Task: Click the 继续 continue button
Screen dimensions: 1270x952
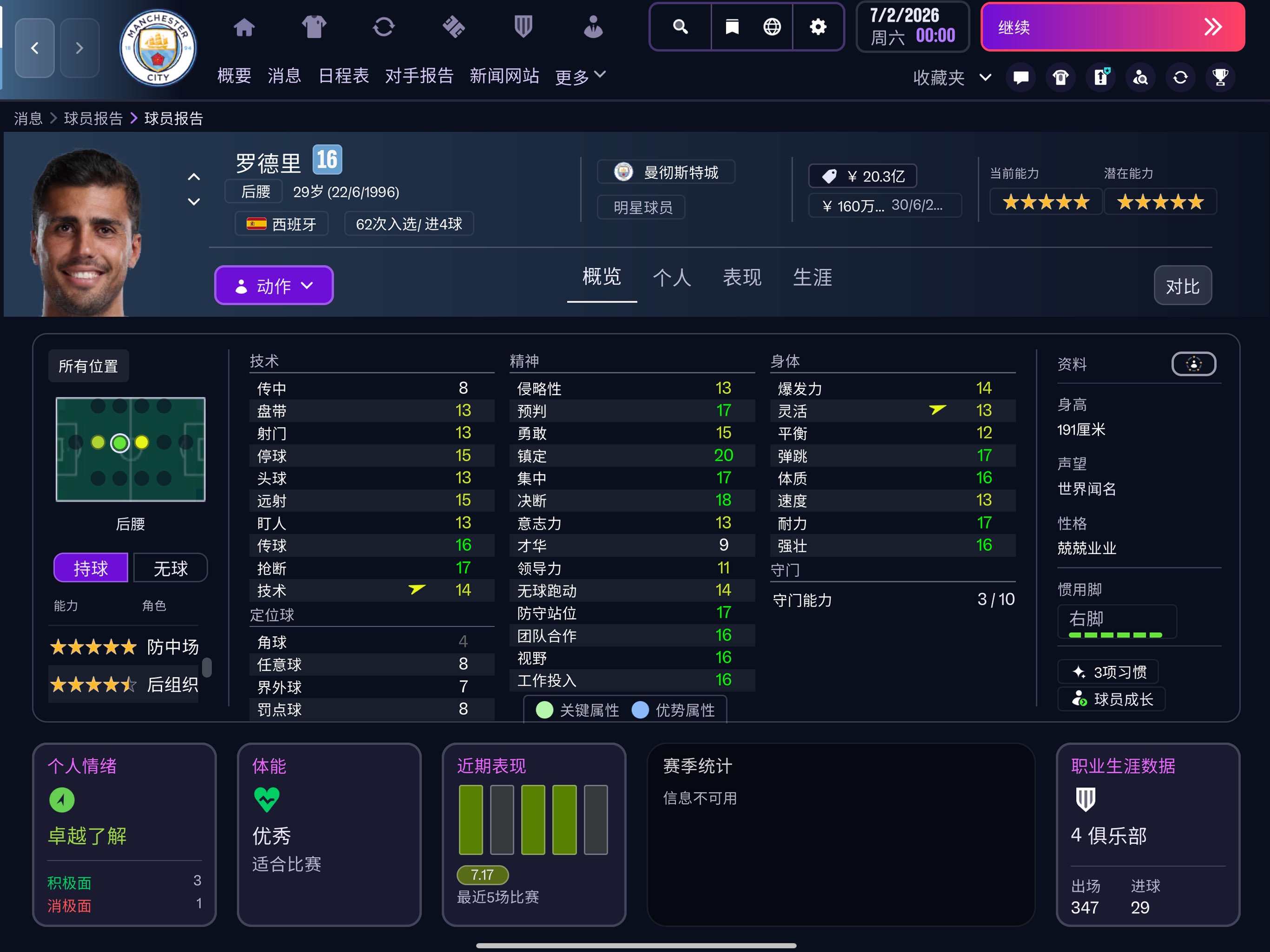Action: click(x=1113, y=27)
